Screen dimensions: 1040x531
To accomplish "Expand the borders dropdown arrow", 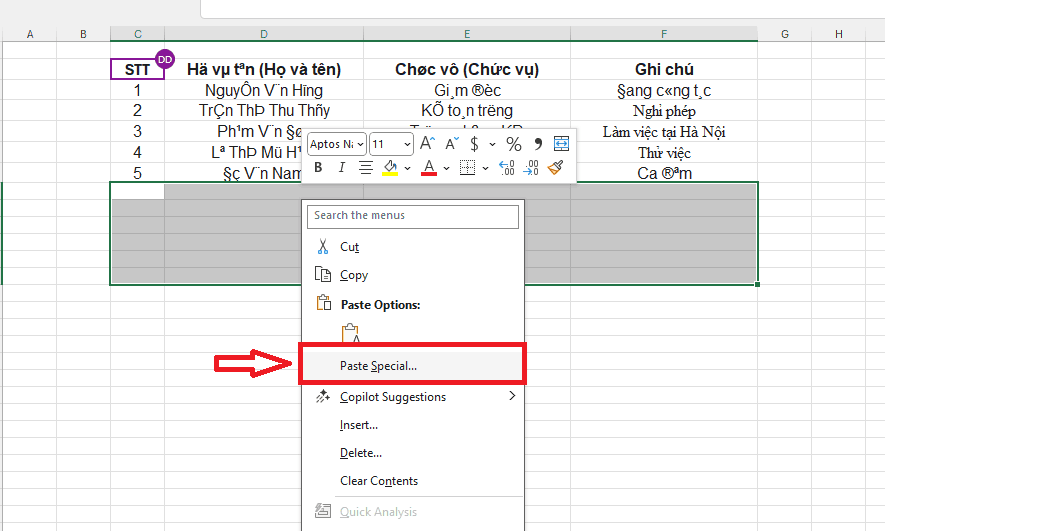I will pos(485,168).
